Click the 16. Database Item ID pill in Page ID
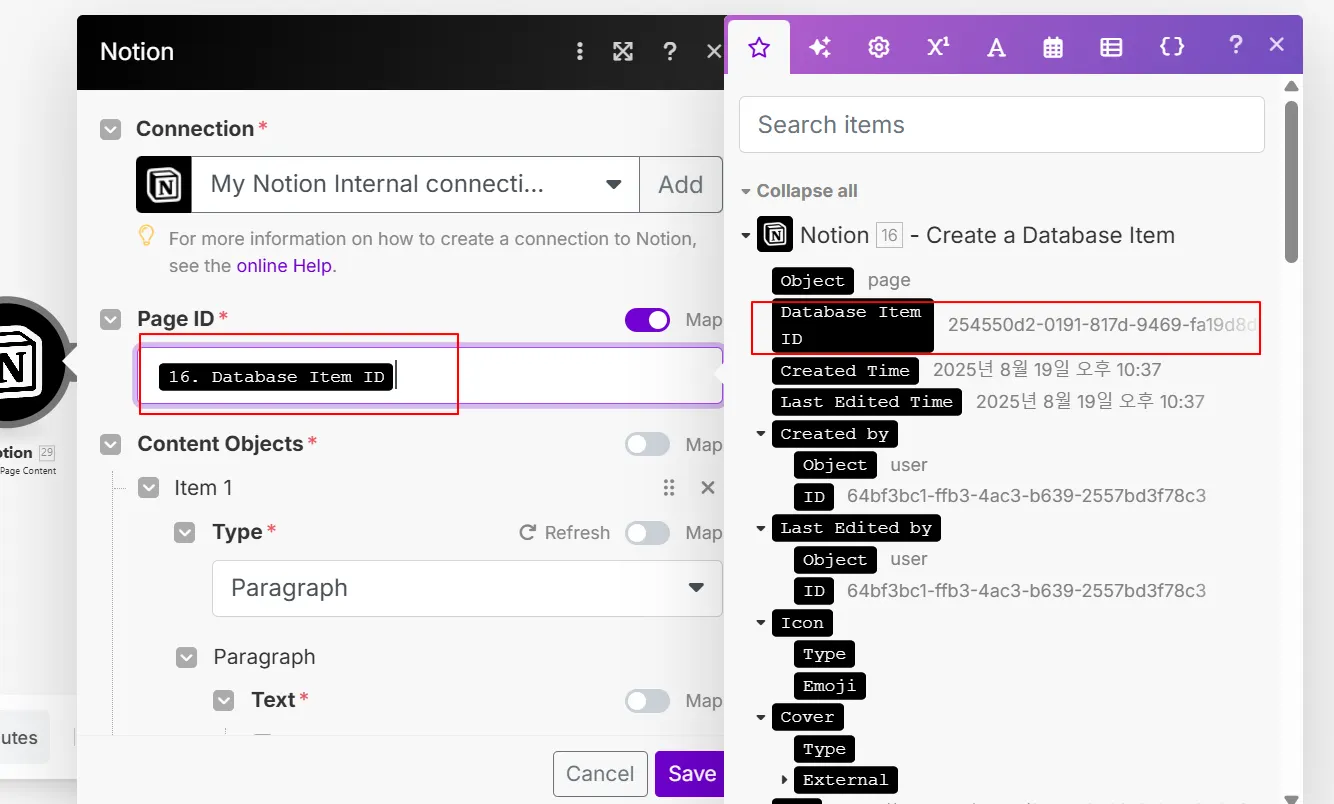Screen dimensions: 1334x804 click(275, 377)
